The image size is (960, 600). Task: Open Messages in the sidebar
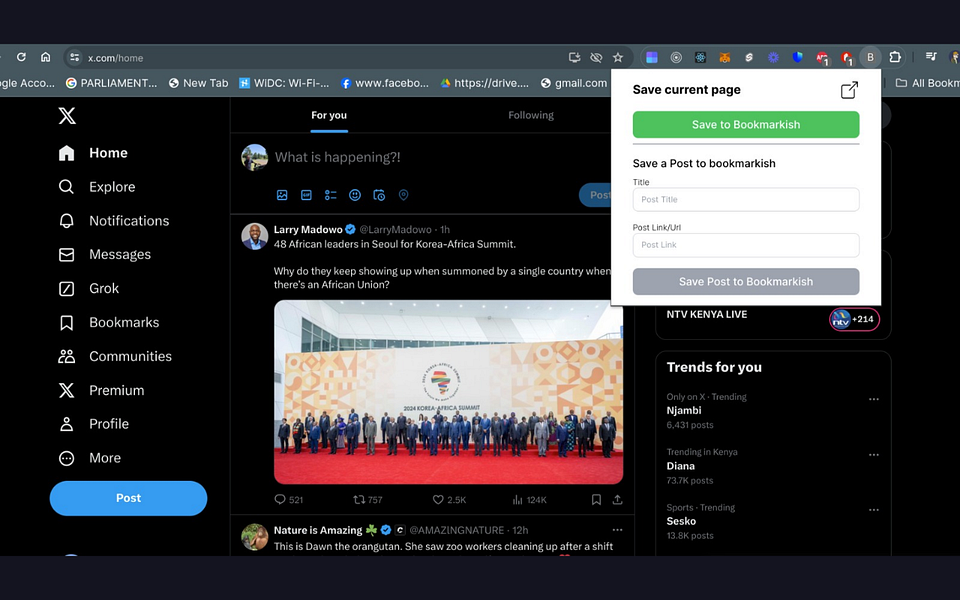[x=104, y=255]
